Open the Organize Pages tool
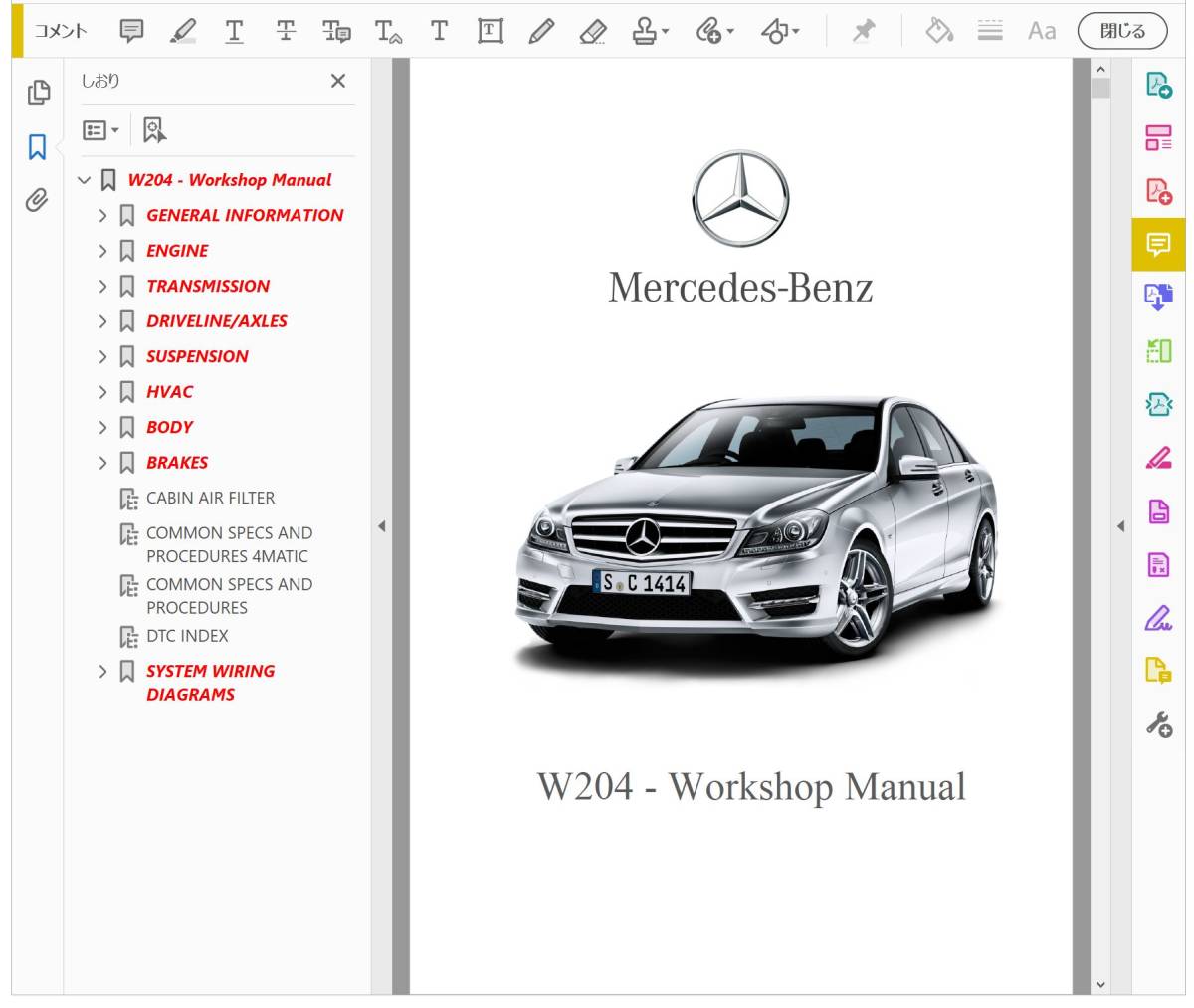The image size is (1194, 1008). point(1158,137)
